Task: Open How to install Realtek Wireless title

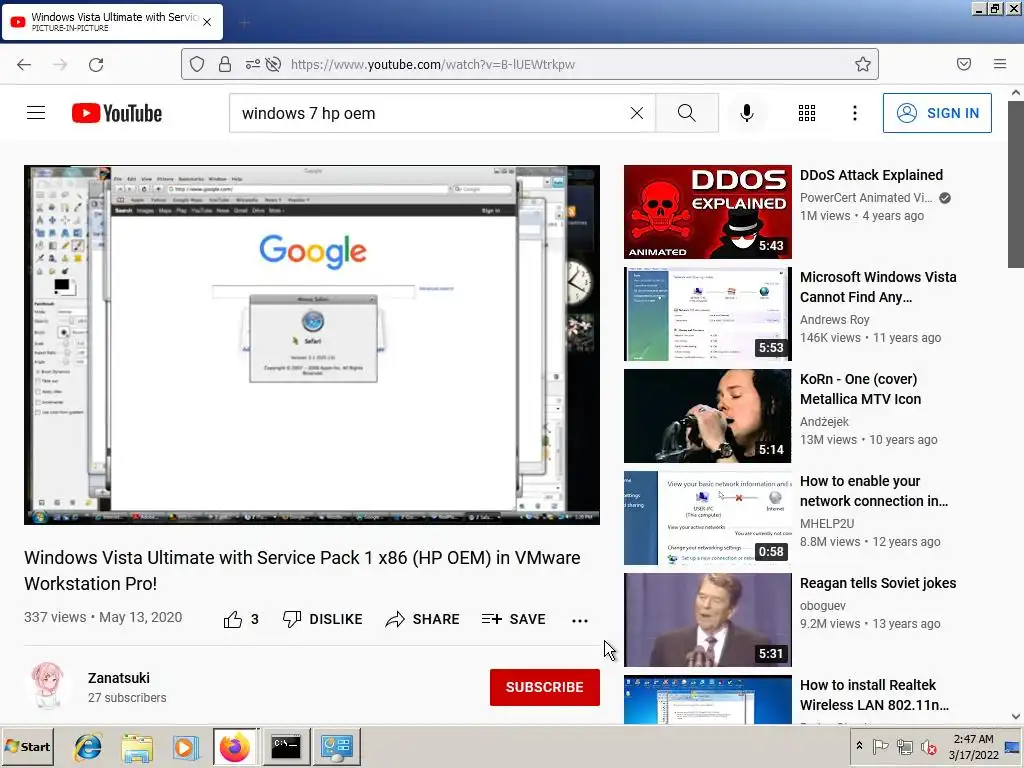Action: (874, 694)
